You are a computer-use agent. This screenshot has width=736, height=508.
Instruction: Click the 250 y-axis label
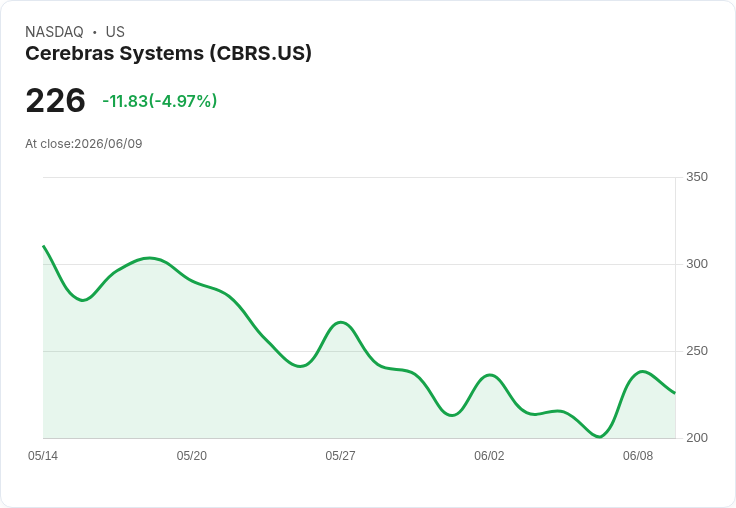tap(697, 351)
